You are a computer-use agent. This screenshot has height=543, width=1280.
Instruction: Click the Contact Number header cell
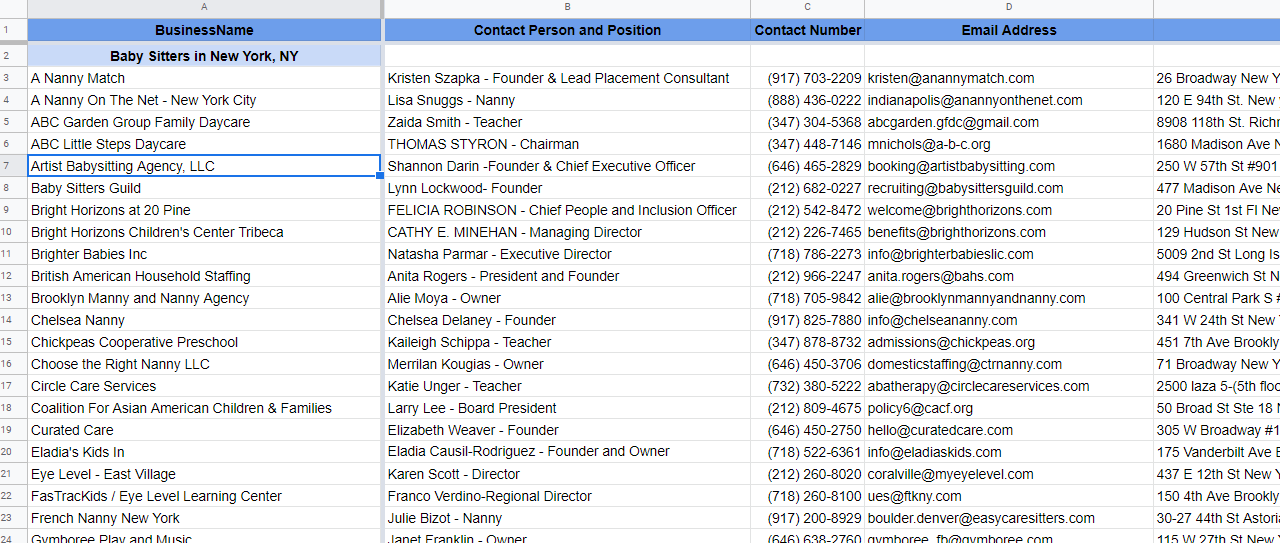tap(807, 30)
